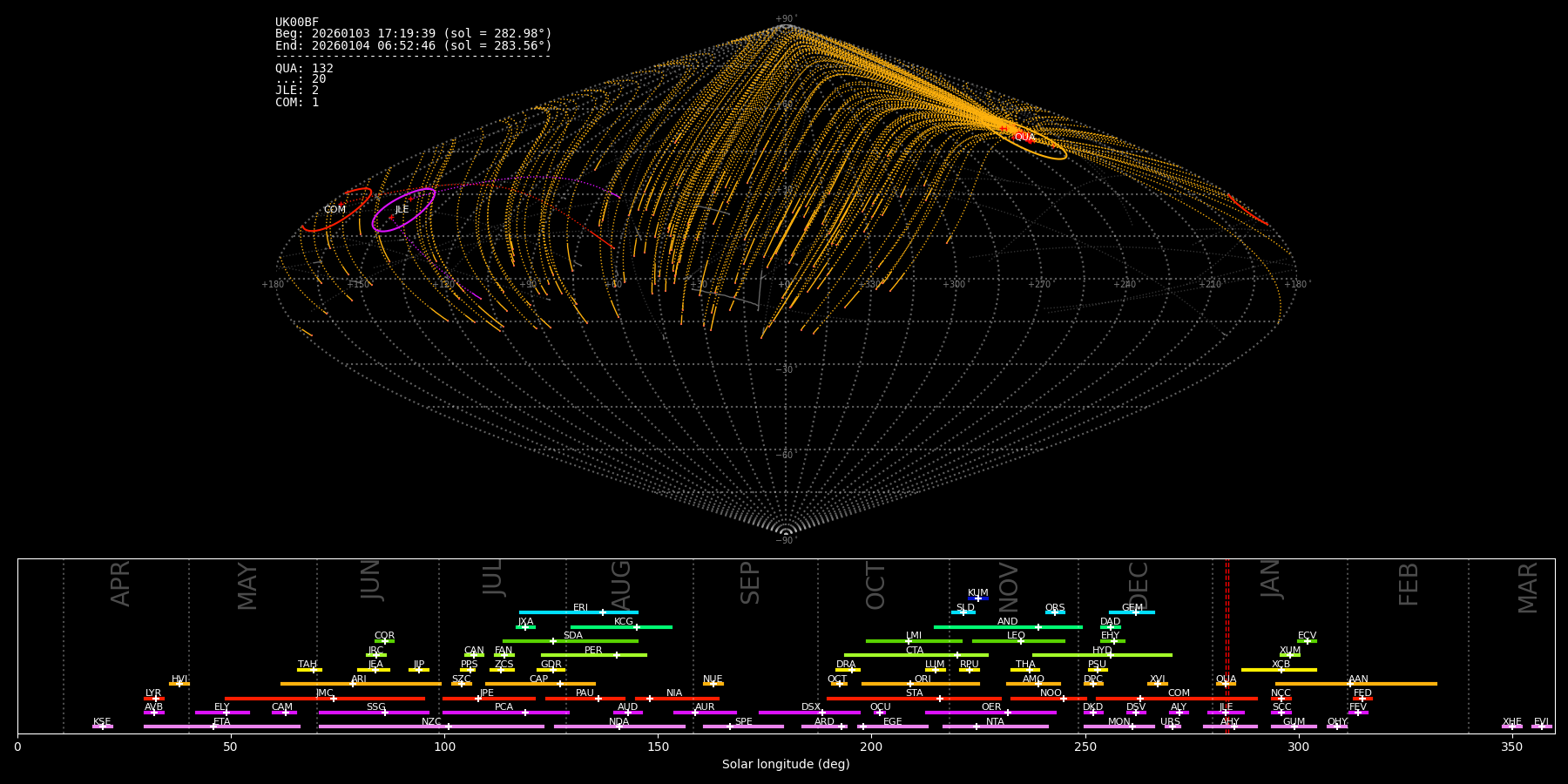
Task: Click the QUA radiant label on the sky map
Action: click(x=1024, y=137)
